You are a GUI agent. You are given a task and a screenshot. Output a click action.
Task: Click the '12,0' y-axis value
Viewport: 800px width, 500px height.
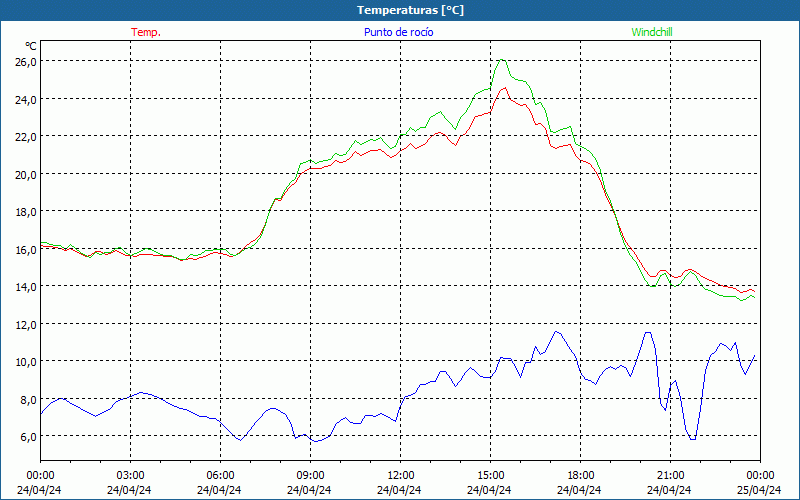[x=26, y=325]
